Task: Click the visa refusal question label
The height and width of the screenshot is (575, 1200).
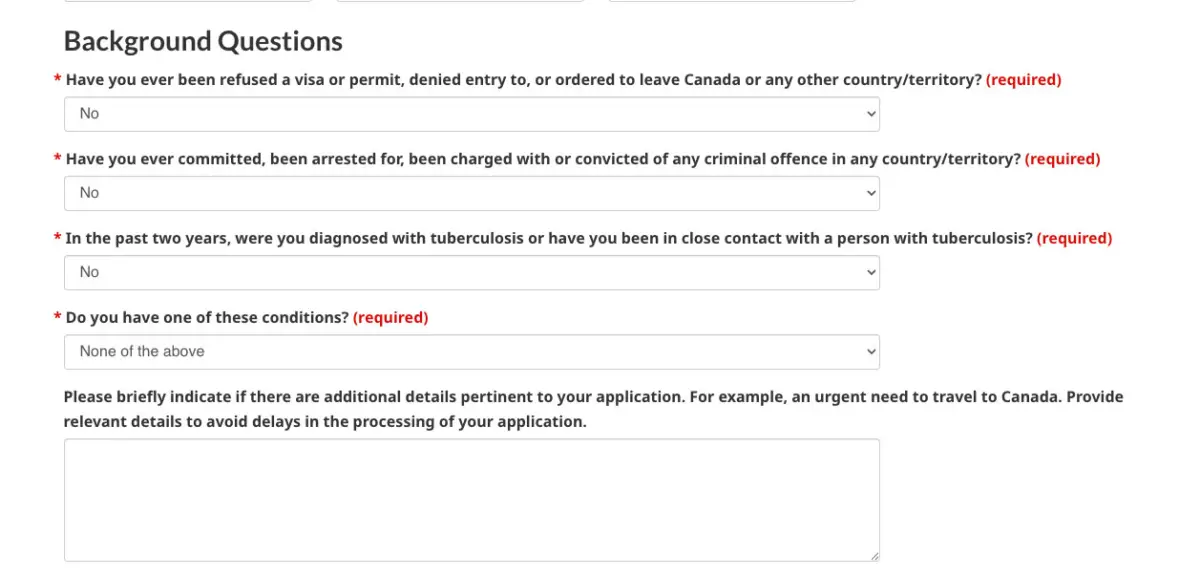Action: coord(524,79)
